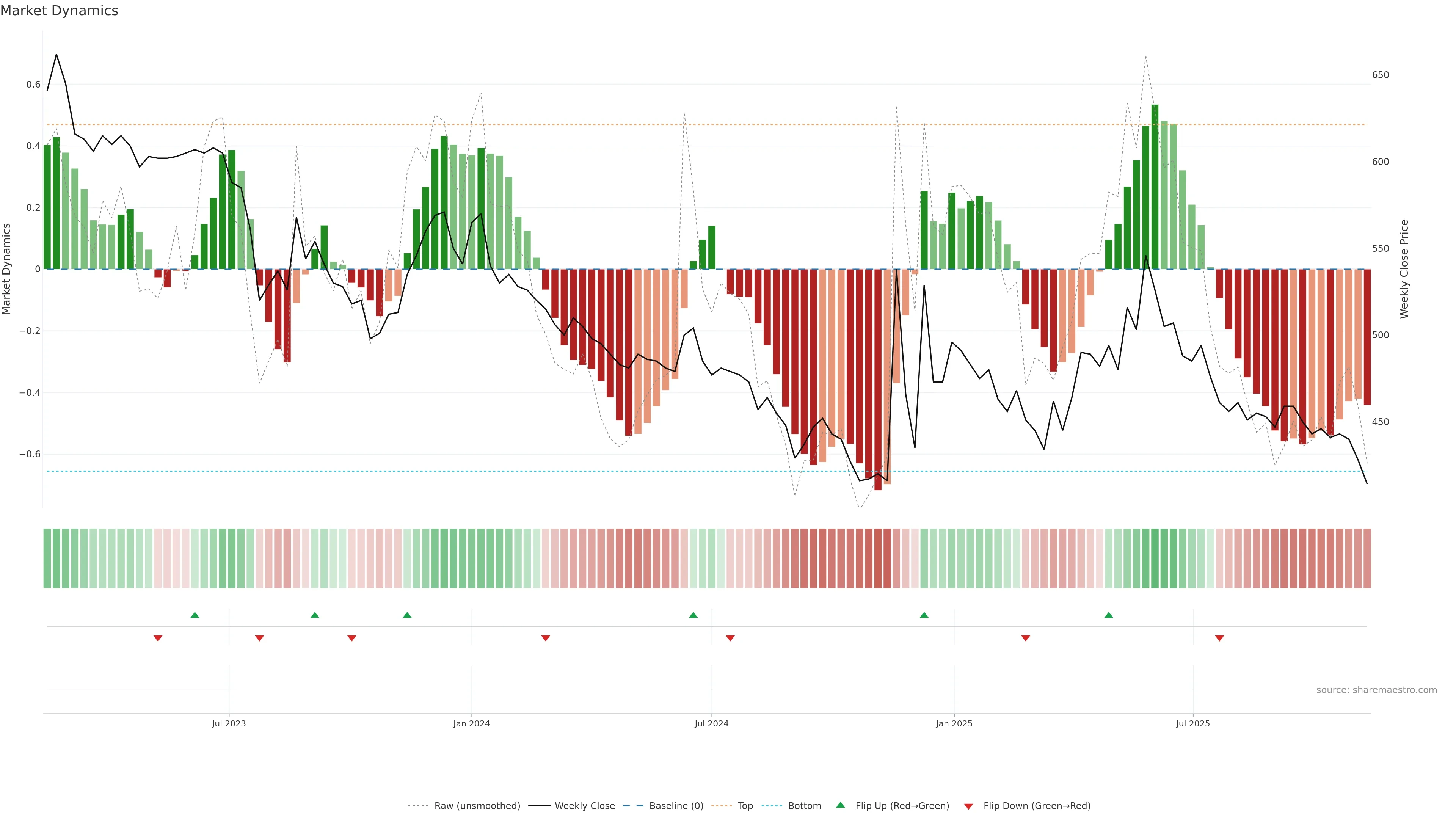The width and height of the screenshot is (1456, 819).
Task: Click the 650 tick on the price axis
Action: [1380, 75]
